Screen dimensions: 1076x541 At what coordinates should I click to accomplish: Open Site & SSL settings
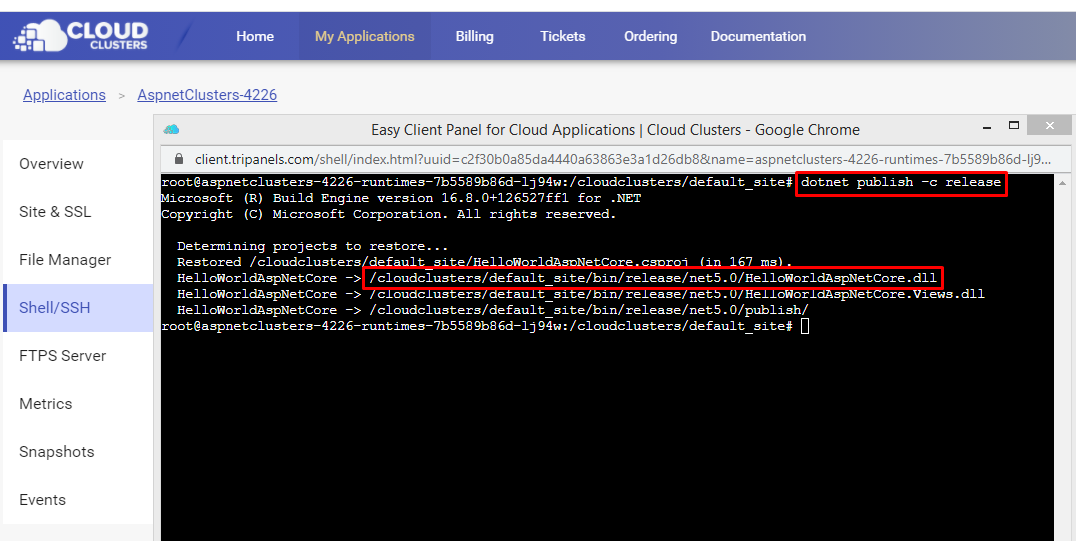pyautogui.click(x=55, y=212)
